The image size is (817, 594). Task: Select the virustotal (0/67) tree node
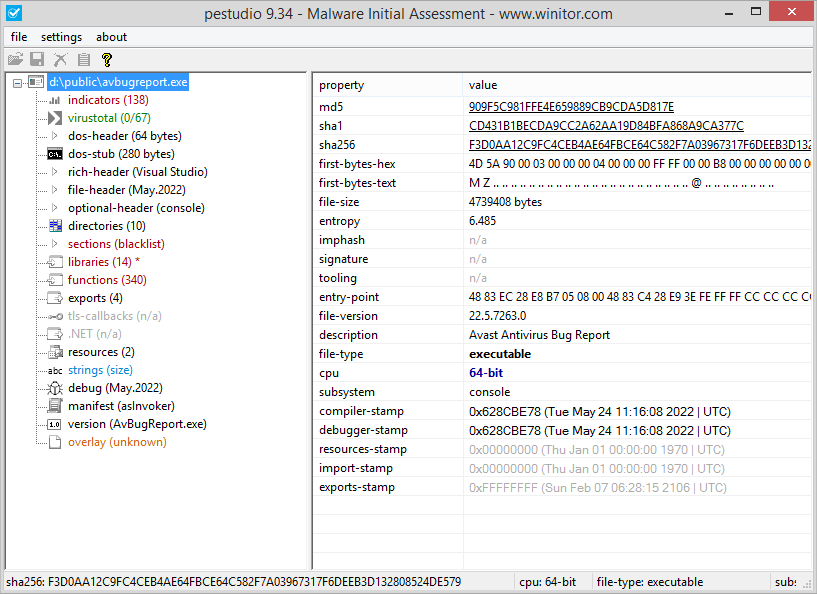click(x=109, y=118)
